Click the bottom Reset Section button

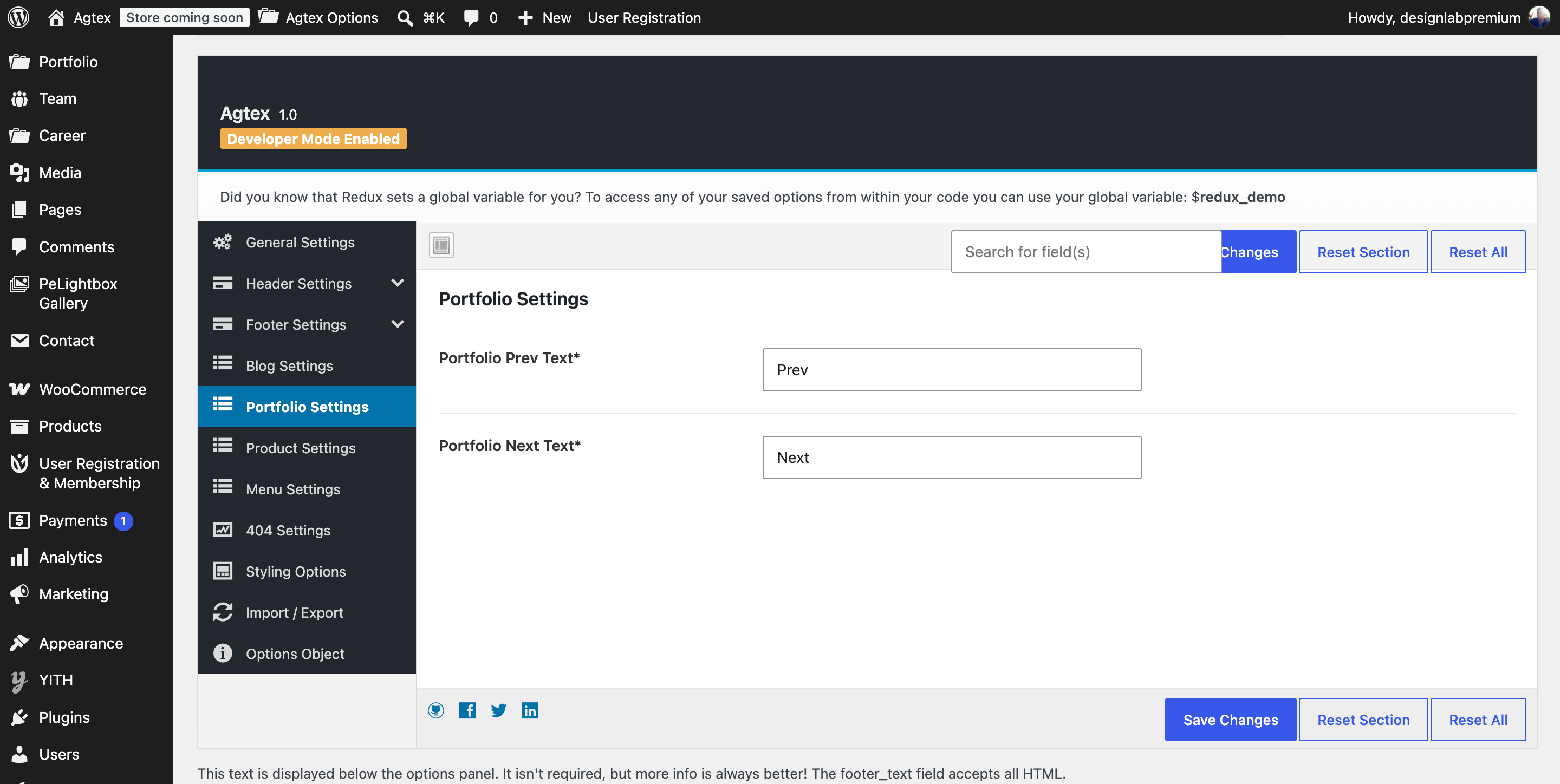pyautogui.click(x=1363, y=720)
